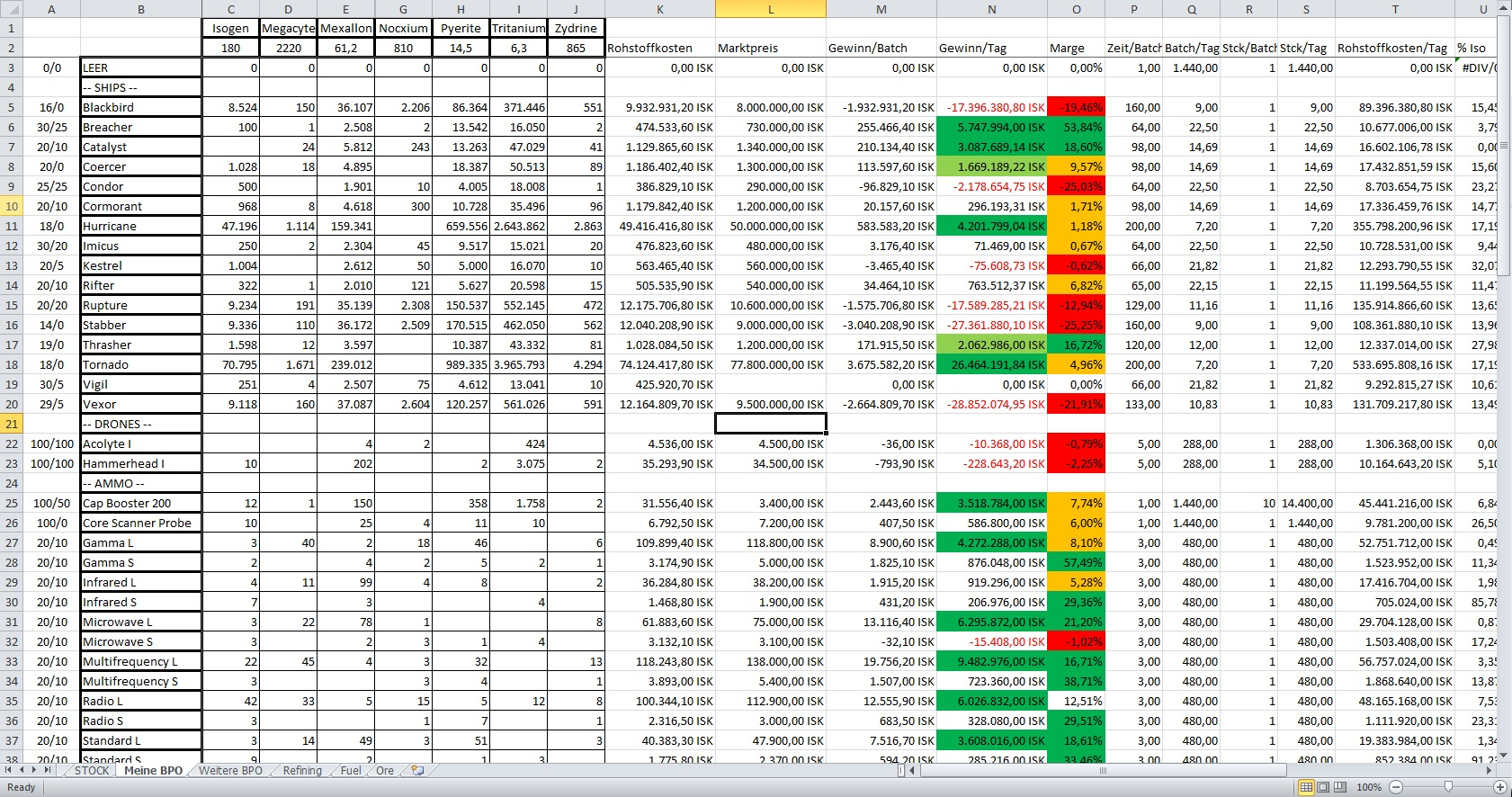Open the STOCK sheet tab
Image resolution: width=1512 pixels, height=797 pixels.
tap(92, 771)
